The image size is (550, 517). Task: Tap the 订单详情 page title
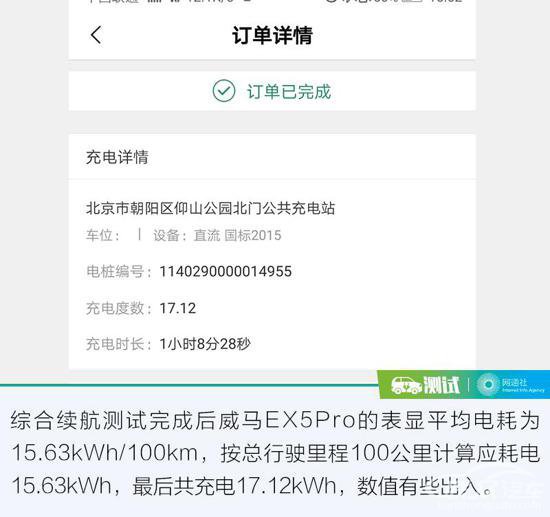pos(272,35)
